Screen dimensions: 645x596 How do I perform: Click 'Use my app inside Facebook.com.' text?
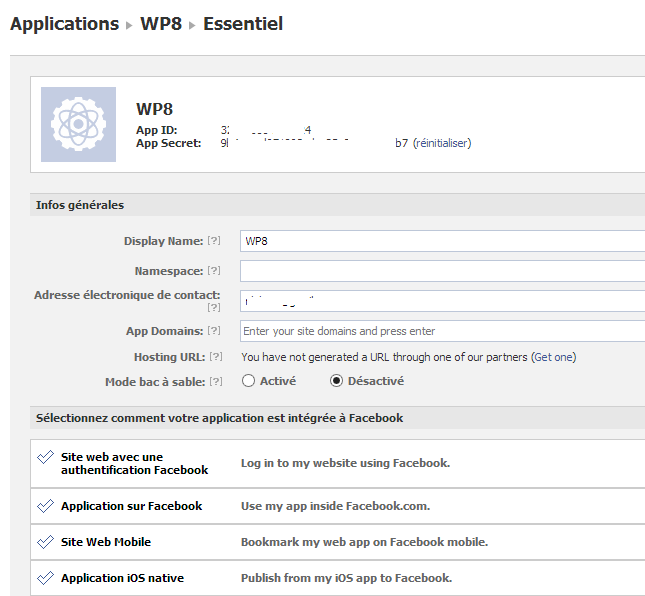[x=336, y=506]
